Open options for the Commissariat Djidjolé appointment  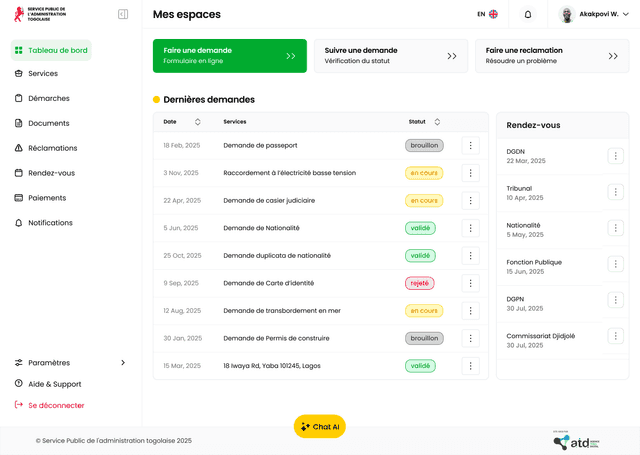click(616, 336)
